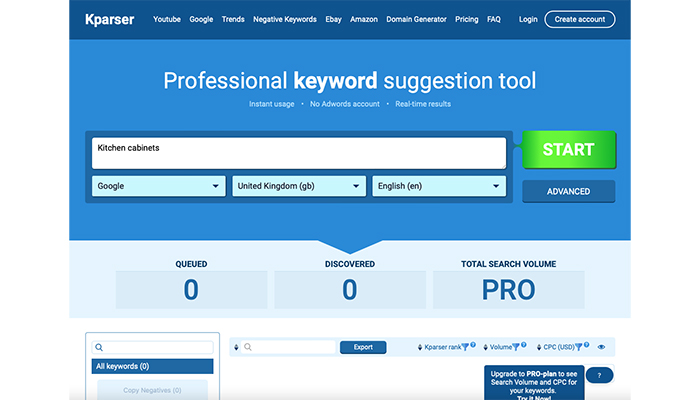Click the "Instant usage" text

click(x=271, y=104)
